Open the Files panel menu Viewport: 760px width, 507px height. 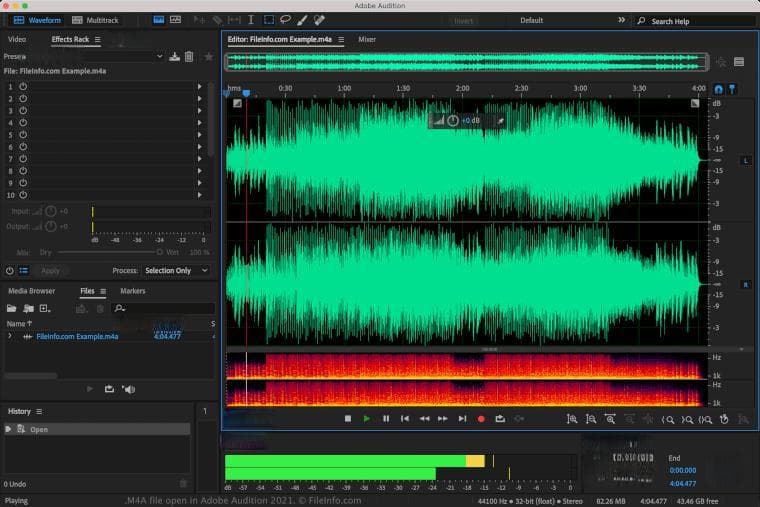pos(103,291)
